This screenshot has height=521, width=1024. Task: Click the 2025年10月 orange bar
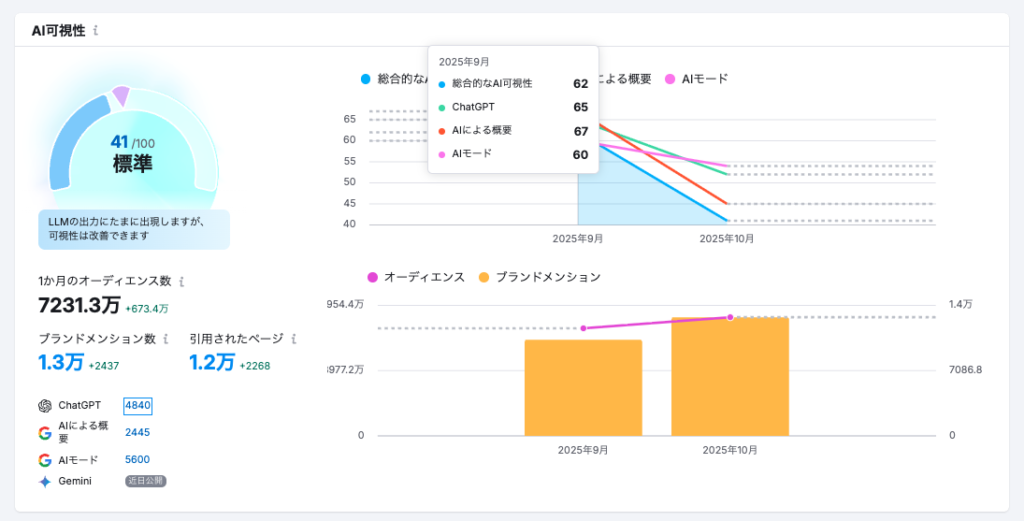pos(730,377)
